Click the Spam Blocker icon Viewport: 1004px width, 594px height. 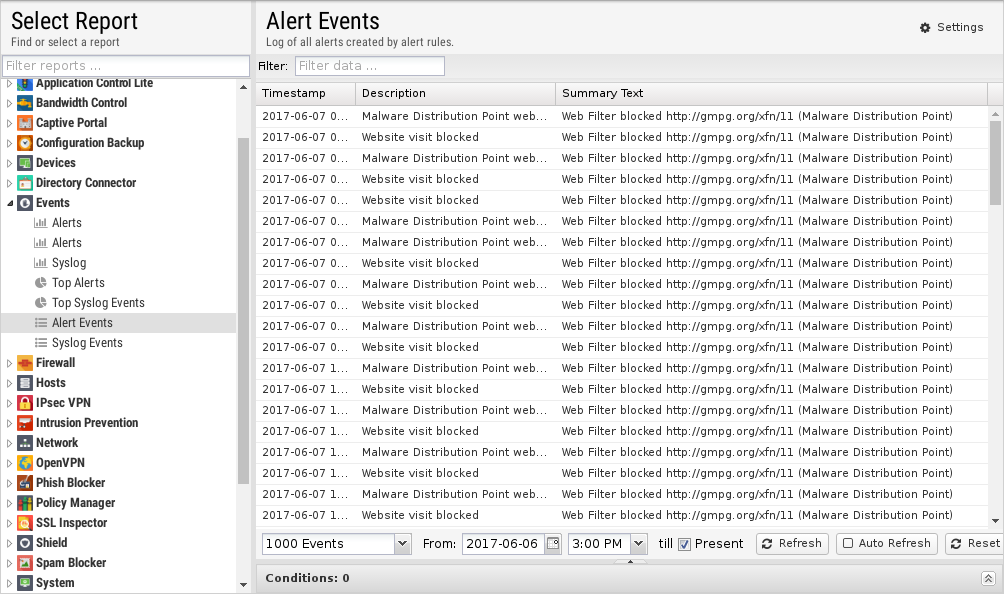coord(25,563)
